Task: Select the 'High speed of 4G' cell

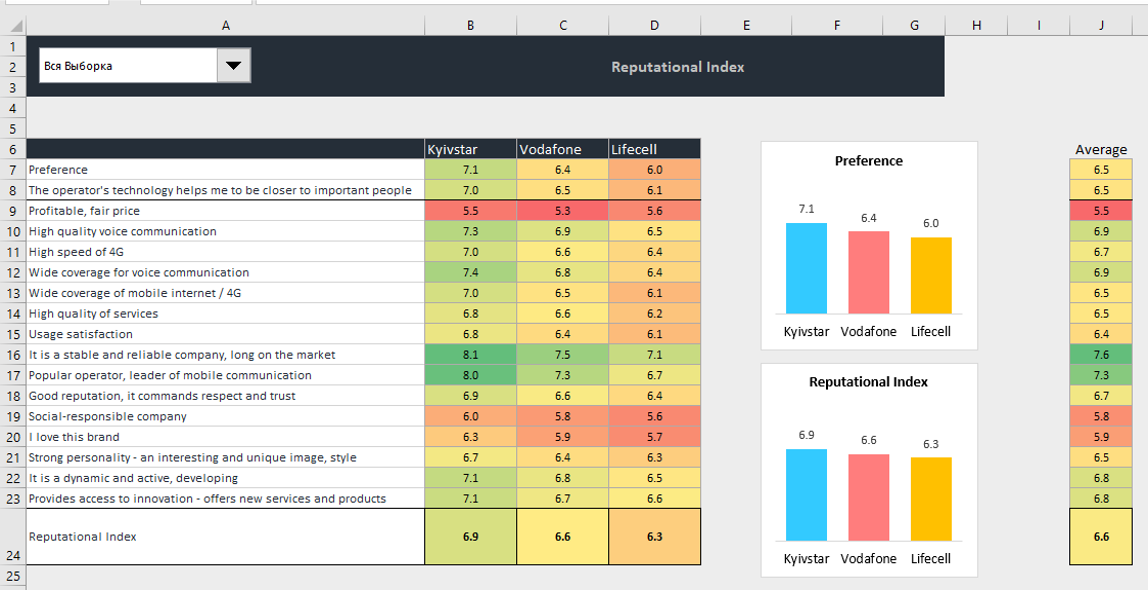Action: [x=226, y=252]
